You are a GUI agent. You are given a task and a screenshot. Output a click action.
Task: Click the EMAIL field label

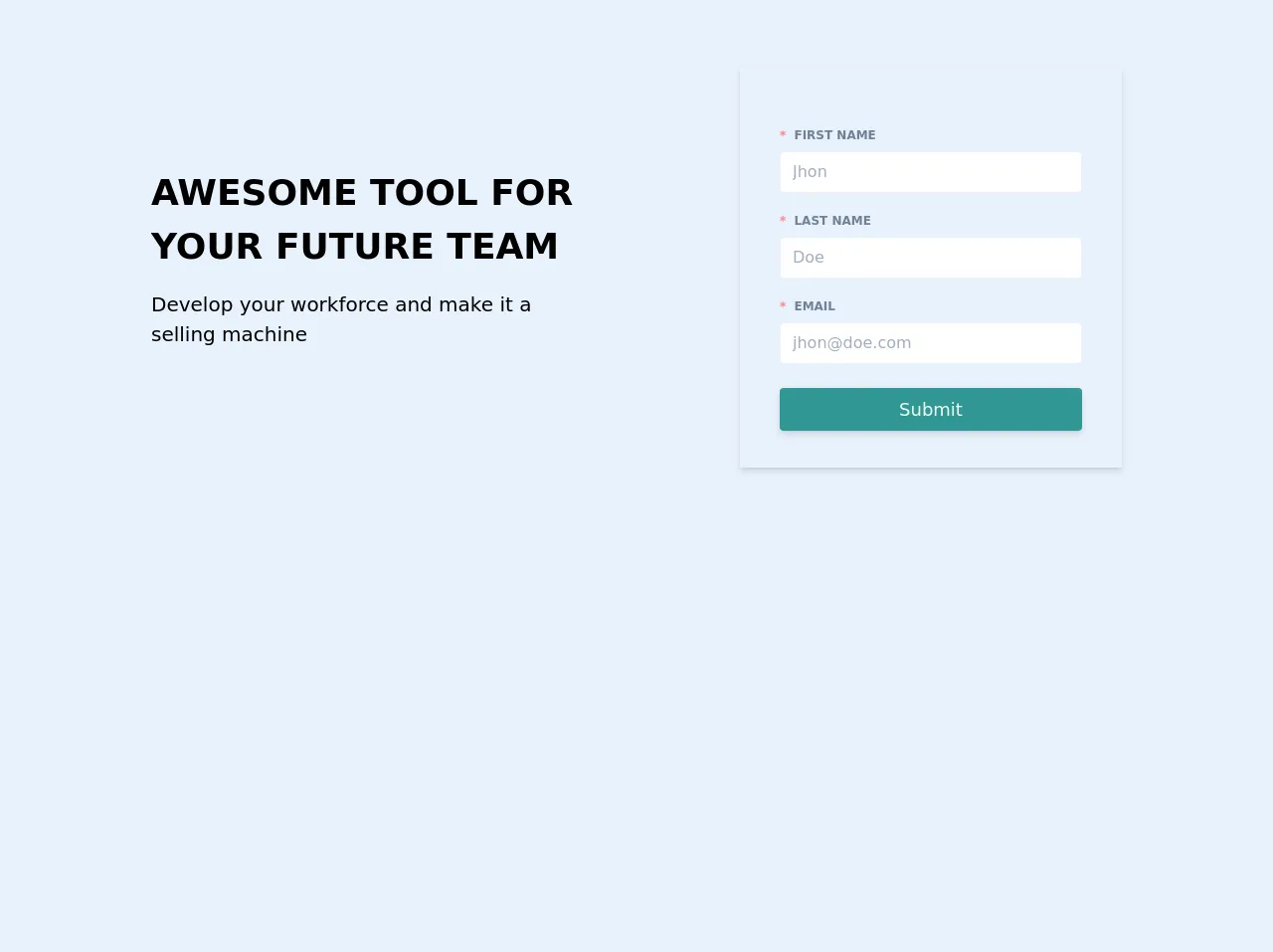[x=814, y=306]
